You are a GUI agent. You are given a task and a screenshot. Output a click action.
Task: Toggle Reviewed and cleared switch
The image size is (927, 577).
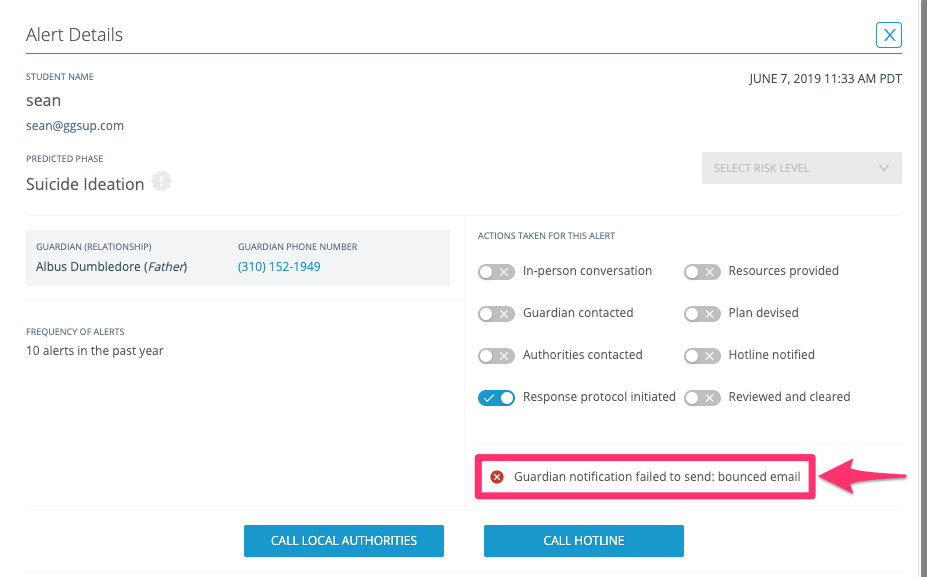click(x=702, y=398)
